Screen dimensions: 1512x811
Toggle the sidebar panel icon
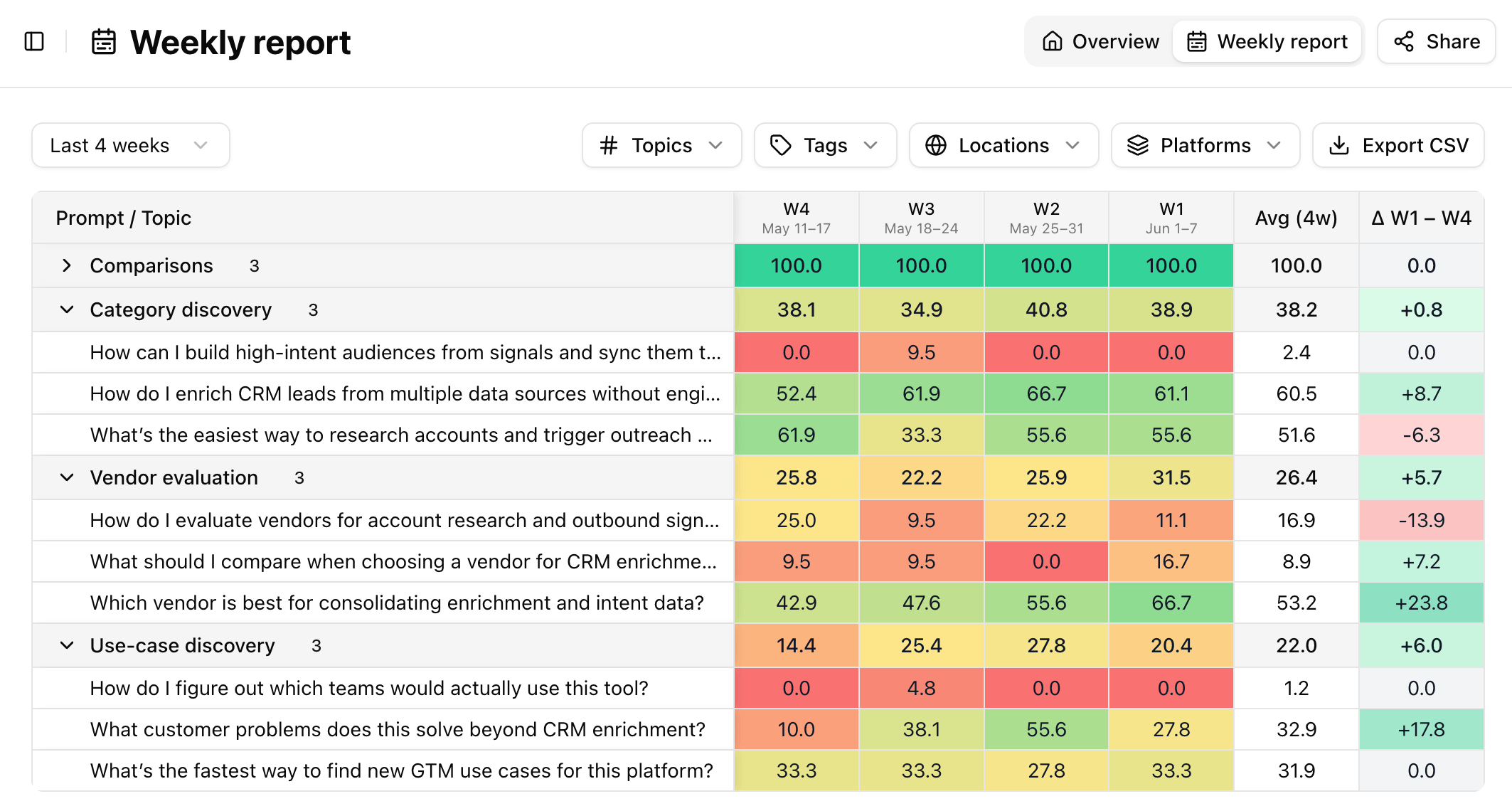point(34,42)
